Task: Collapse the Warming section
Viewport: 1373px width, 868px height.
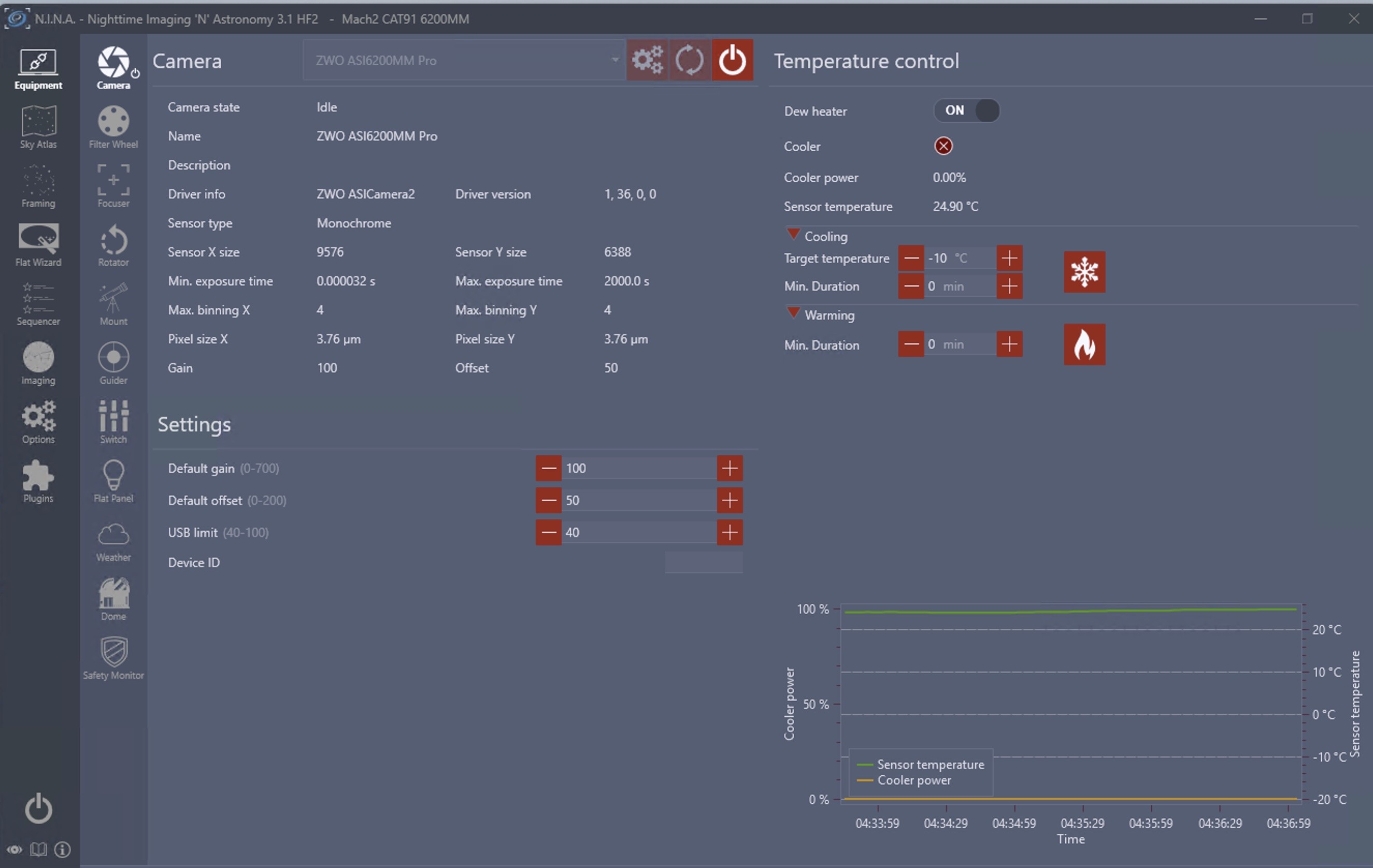Action: coord(793,312)
